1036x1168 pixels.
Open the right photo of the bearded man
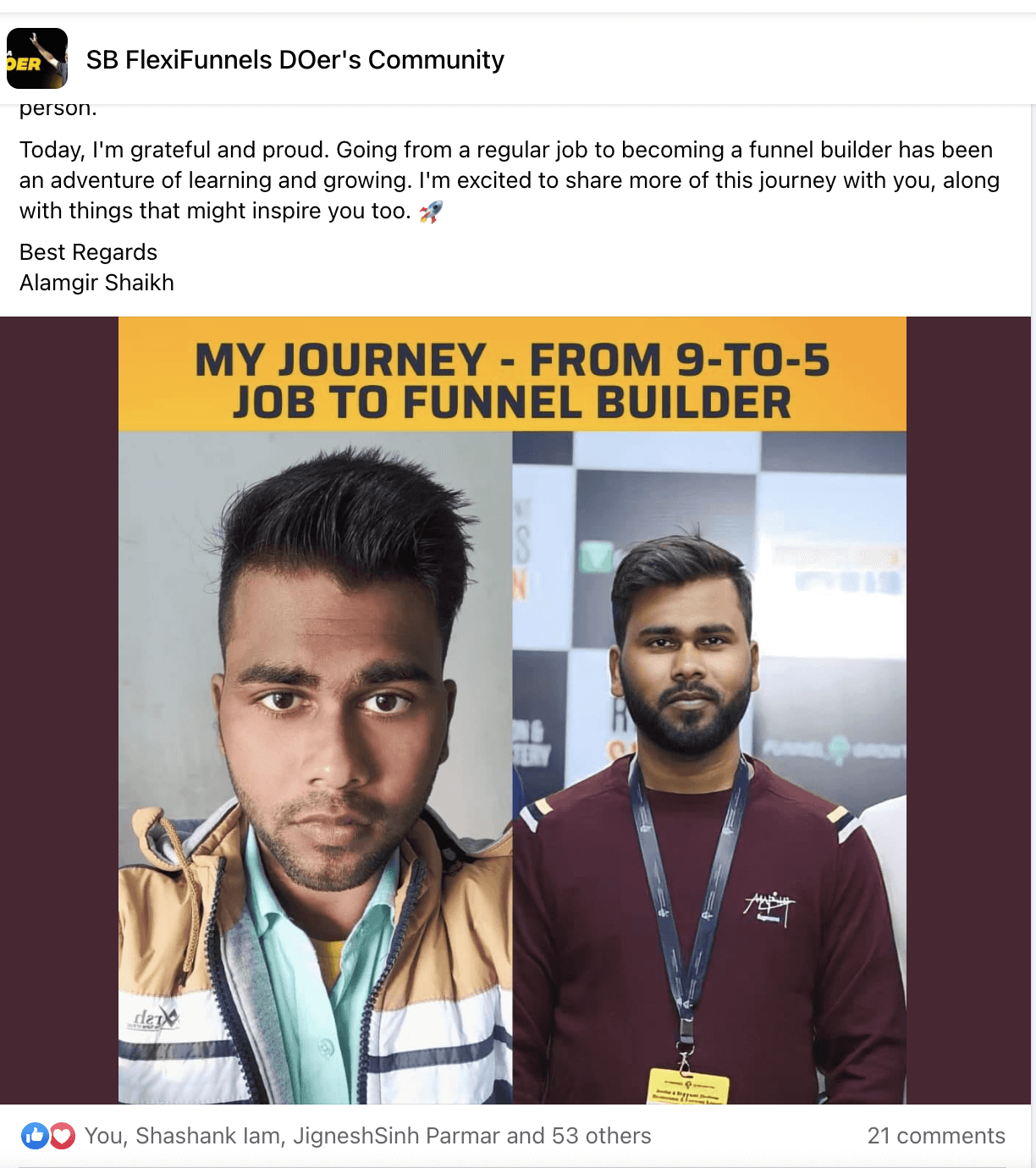(709, 768)
